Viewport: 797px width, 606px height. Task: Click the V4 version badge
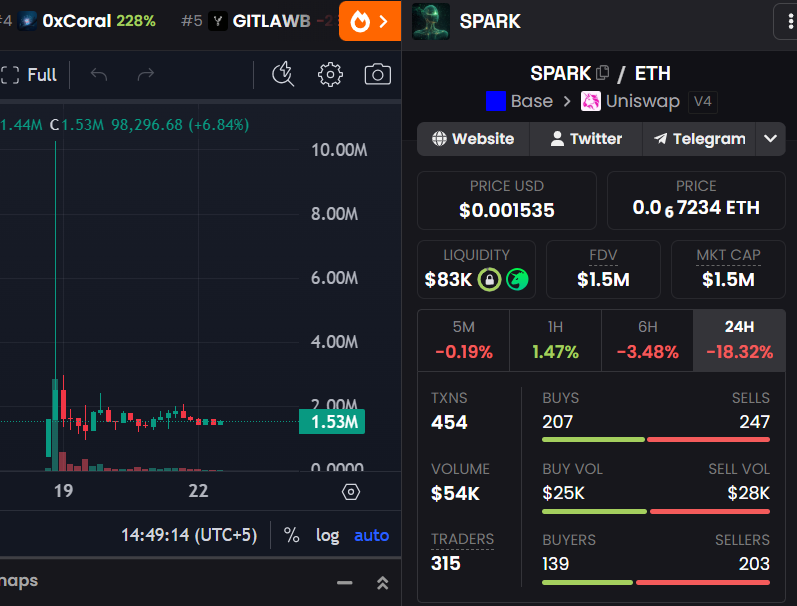click(x=702, y=101)
